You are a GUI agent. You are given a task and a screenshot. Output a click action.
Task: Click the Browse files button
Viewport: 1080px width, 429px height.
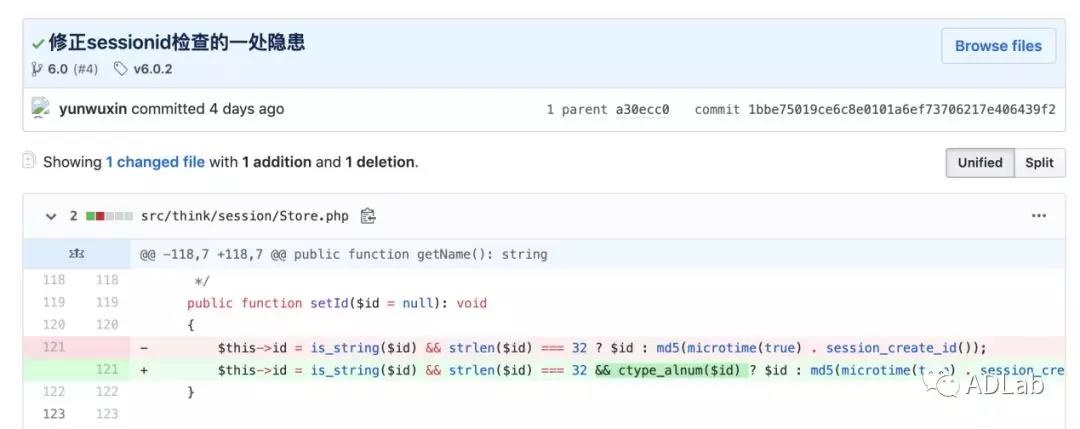point(997,46)
